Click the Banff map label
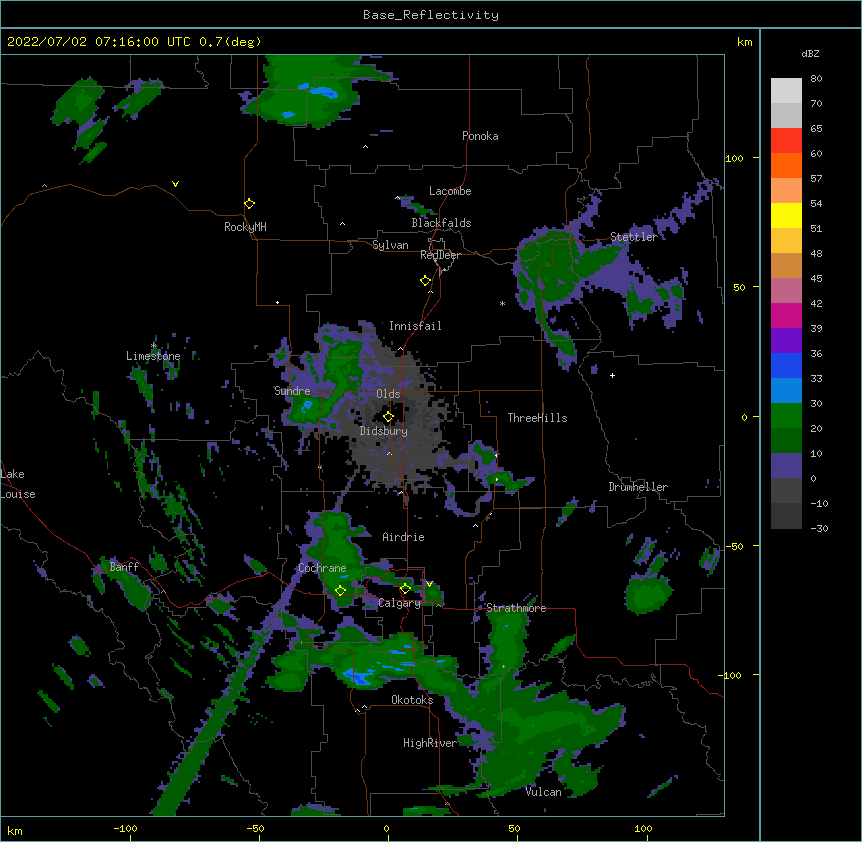 (124, 567)
